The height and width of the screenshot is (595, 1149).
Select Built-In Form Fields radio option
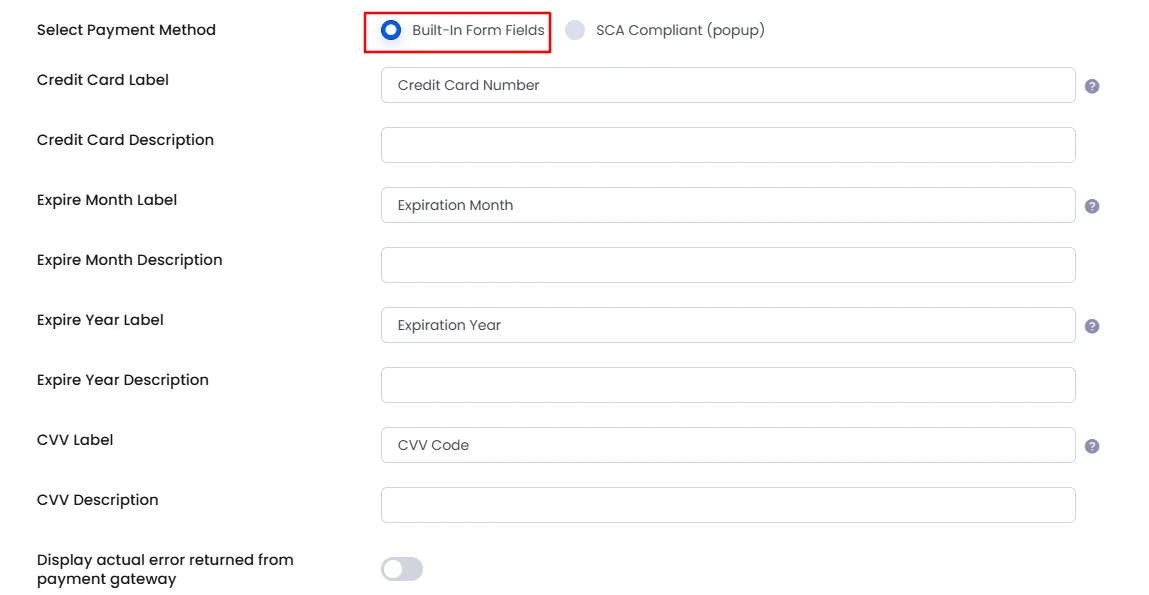point(391,30)
